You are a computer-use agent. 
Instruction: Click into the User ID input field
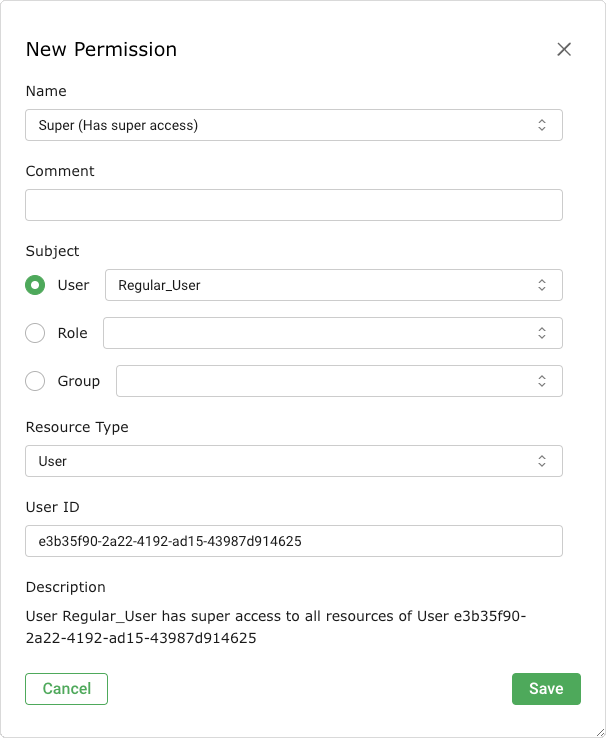pos(293,541)
